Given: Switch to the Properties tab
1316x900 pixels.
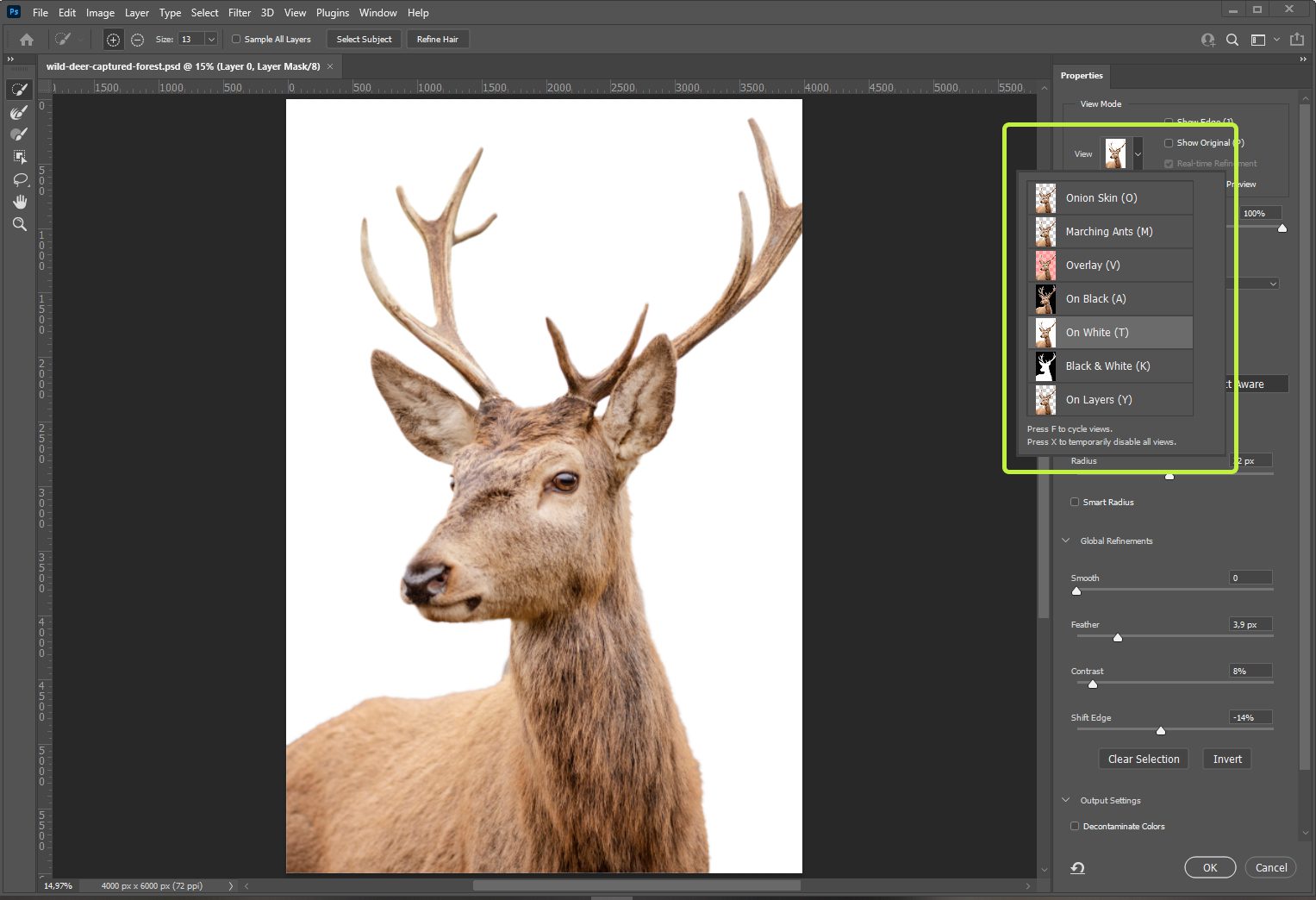Looking at the screenshot, I should (x=1082, y=76).
